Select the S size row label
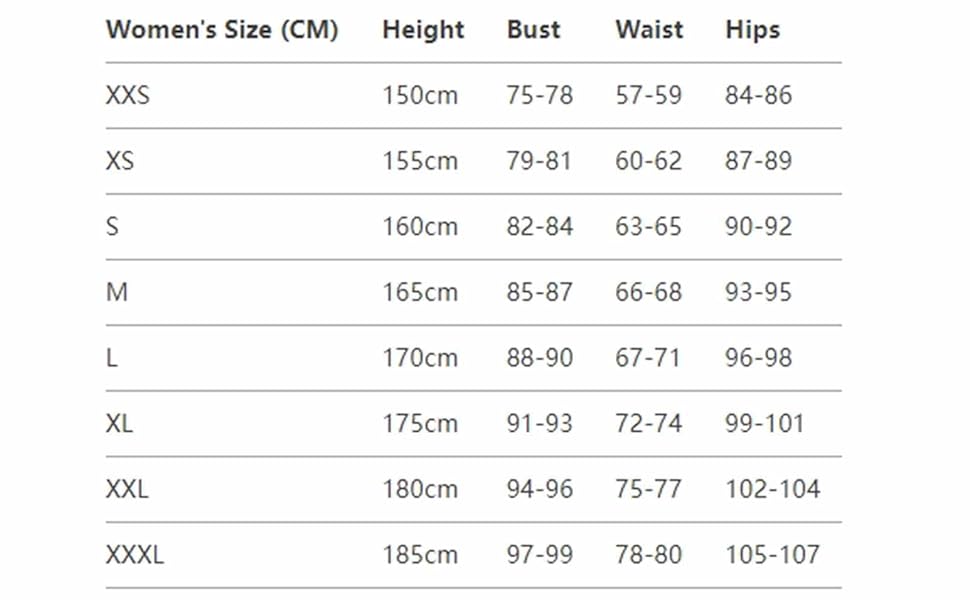This screenshot has height=600, width=970. [112, 226]
